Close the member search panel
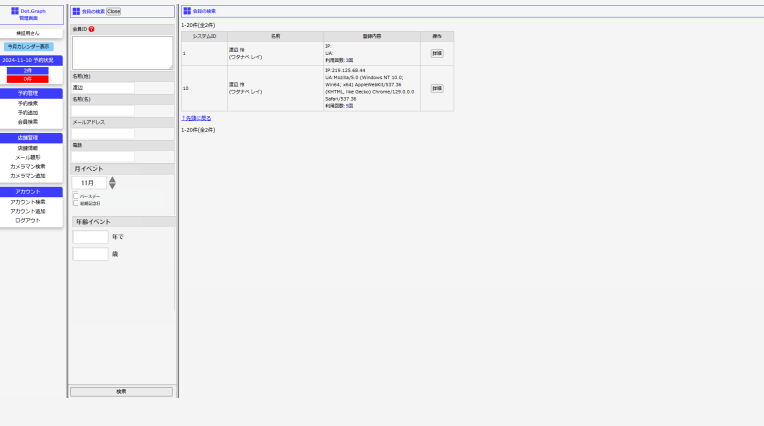Screen dimensions: 764x426 [x=114, y=11]
